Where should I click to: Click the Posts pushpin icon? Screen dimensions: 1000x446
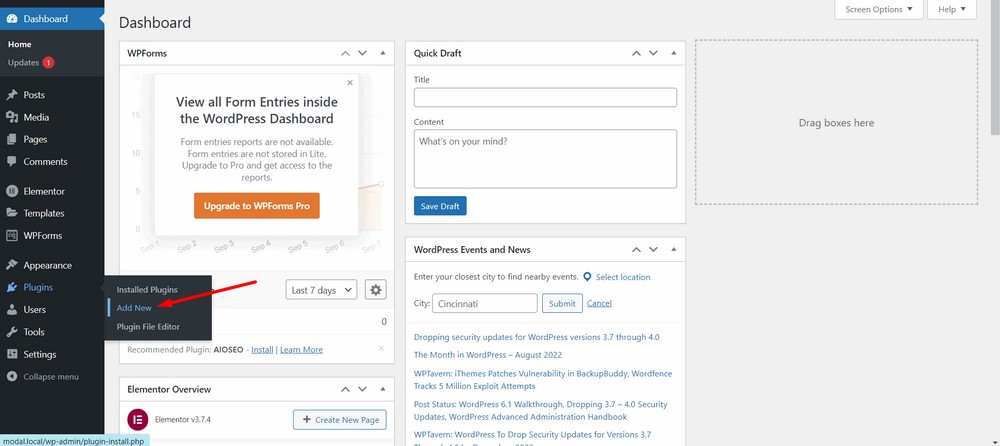(x=11, y=95)
